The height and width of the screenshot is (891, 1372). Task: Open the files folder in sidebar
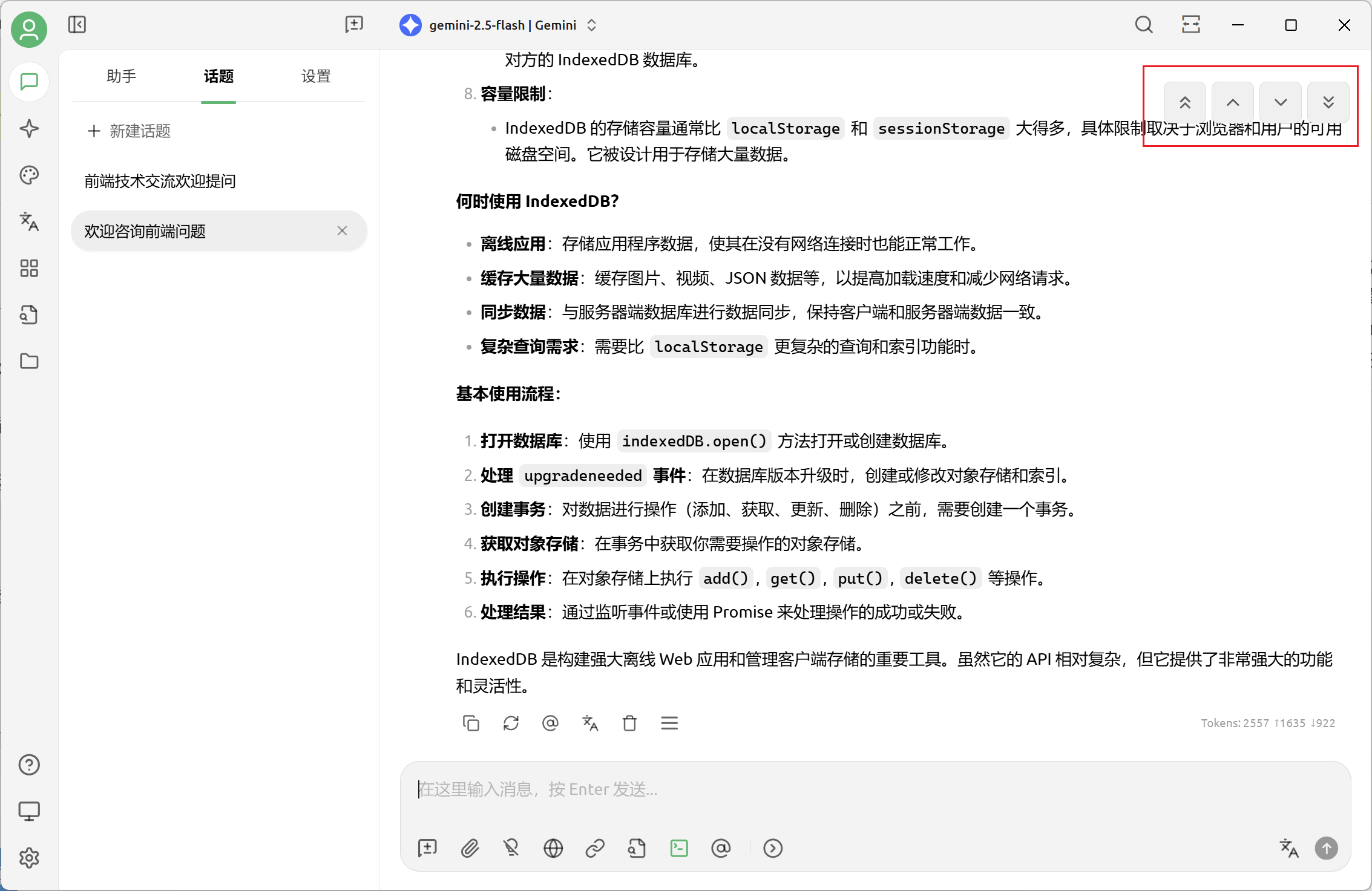tap(29, 361)
